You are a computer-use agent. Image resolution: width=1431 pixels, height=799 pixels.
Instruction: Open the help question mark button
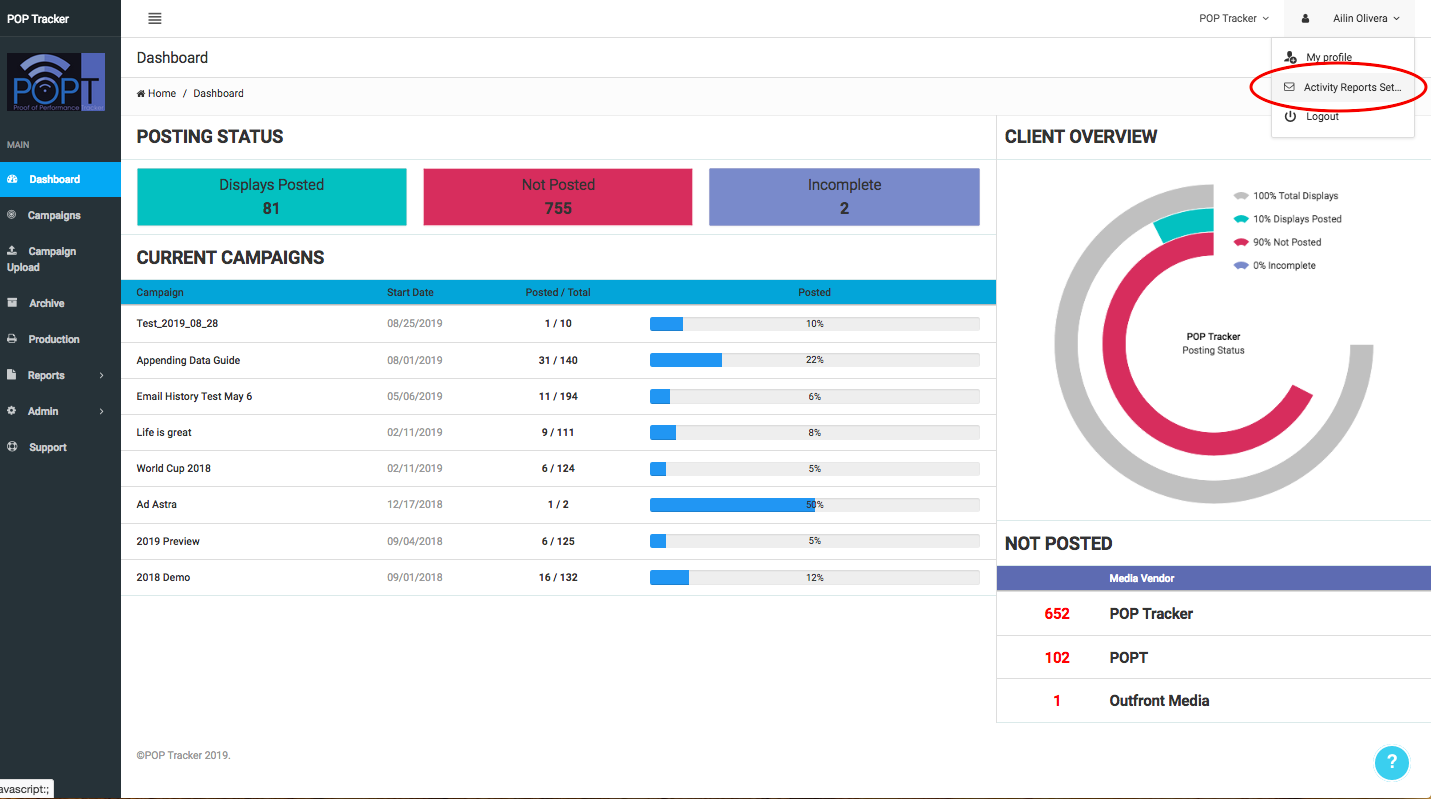1392,763
